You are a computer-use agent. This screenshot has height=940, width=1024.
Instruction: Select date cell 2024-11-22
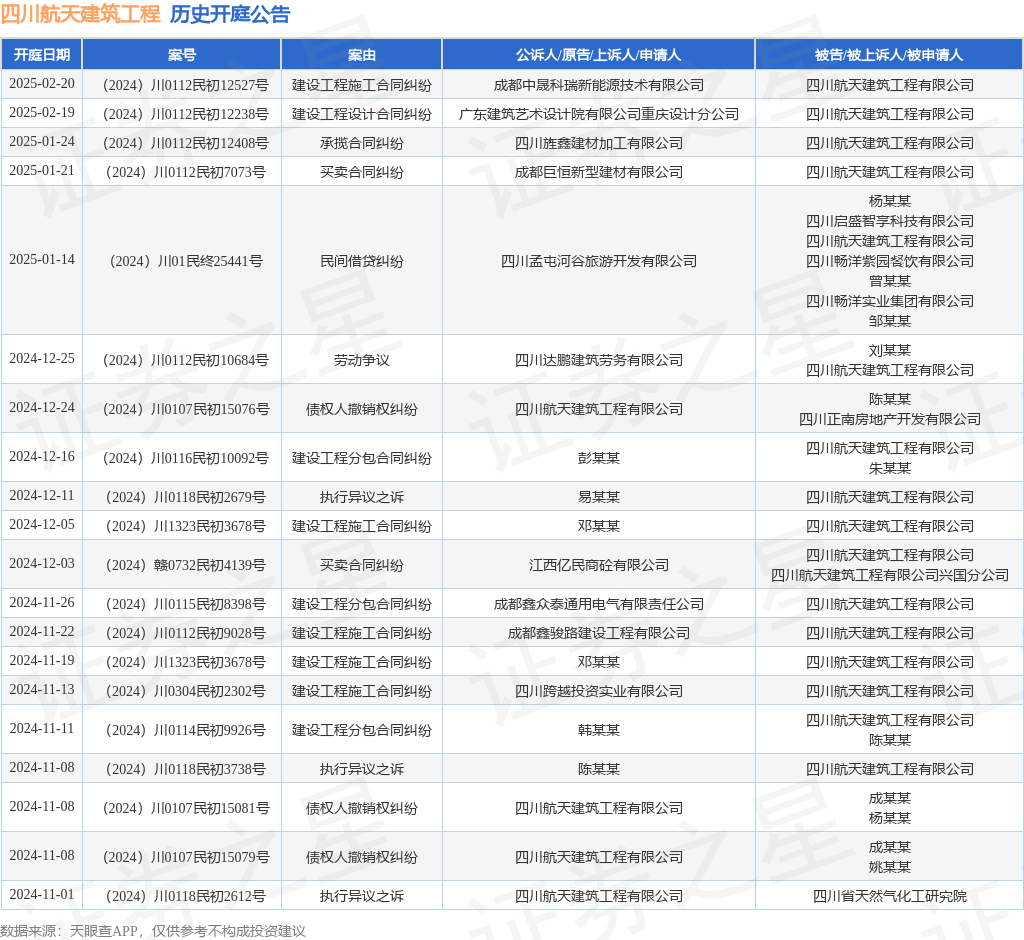[42, 631]
